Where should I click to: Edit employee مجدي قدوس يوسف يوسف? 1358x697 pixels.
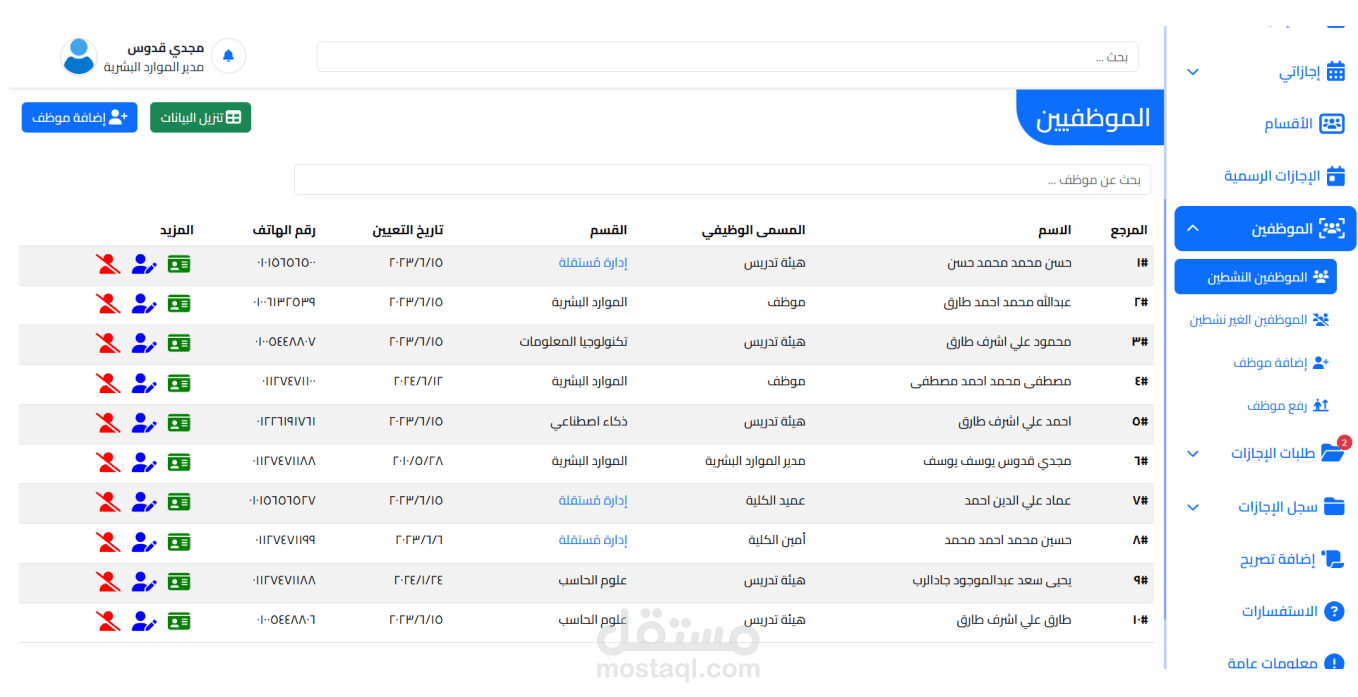pyautogui.click(x=144, y=462)
